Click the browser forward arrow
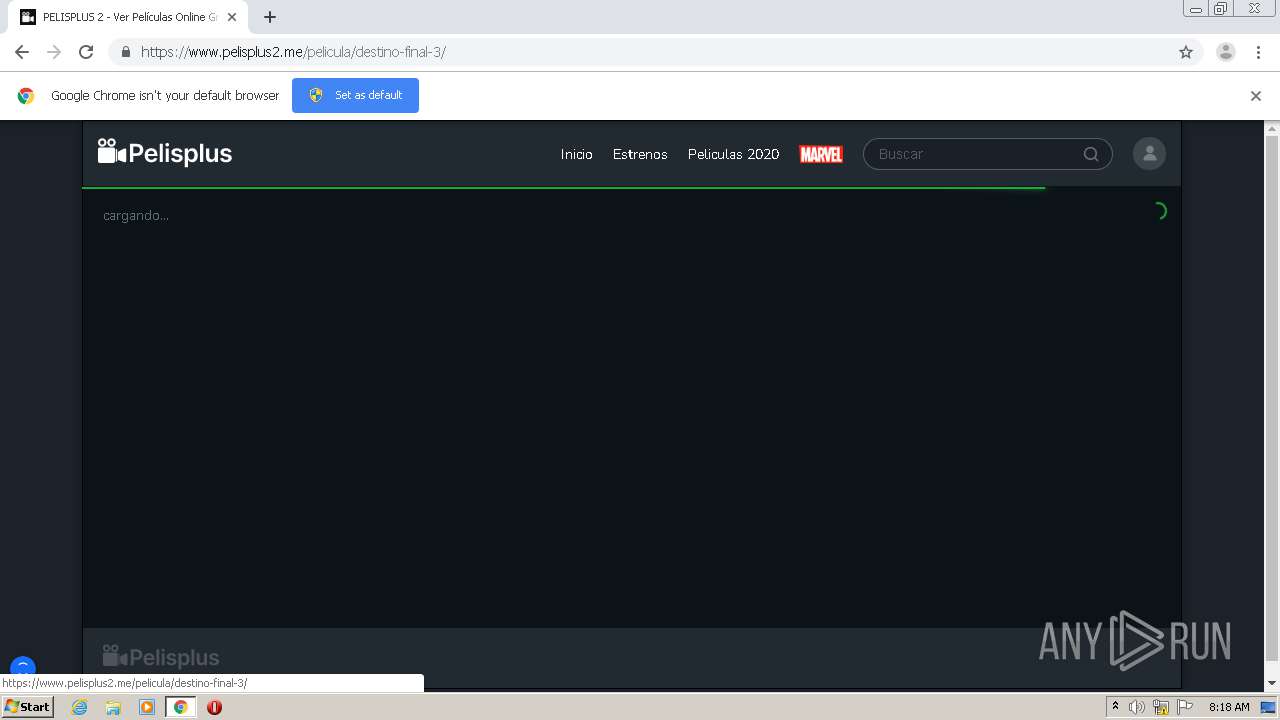 point(54,52)
